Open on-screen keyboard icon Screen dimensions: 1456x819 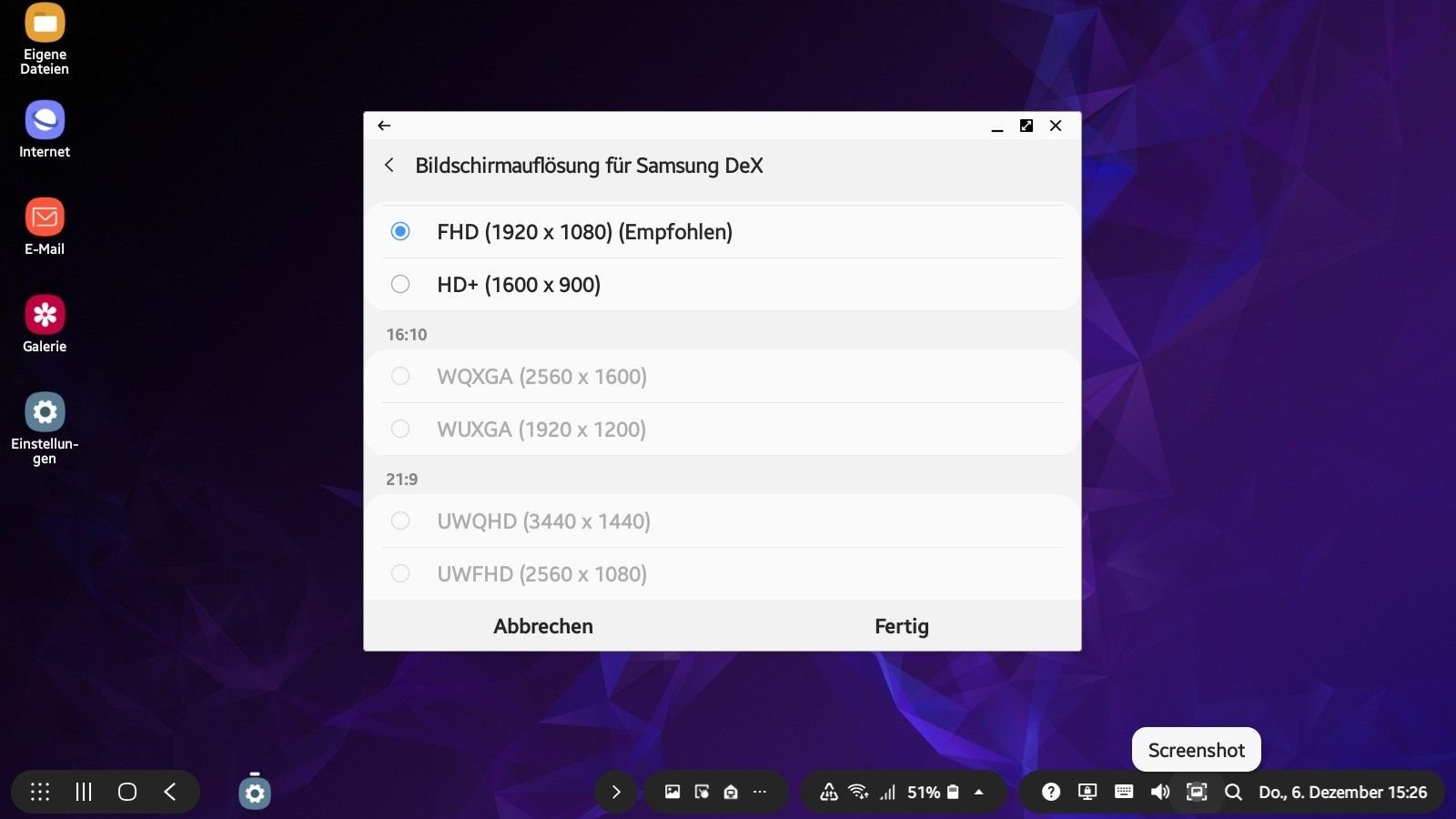tap(1124, 792)
